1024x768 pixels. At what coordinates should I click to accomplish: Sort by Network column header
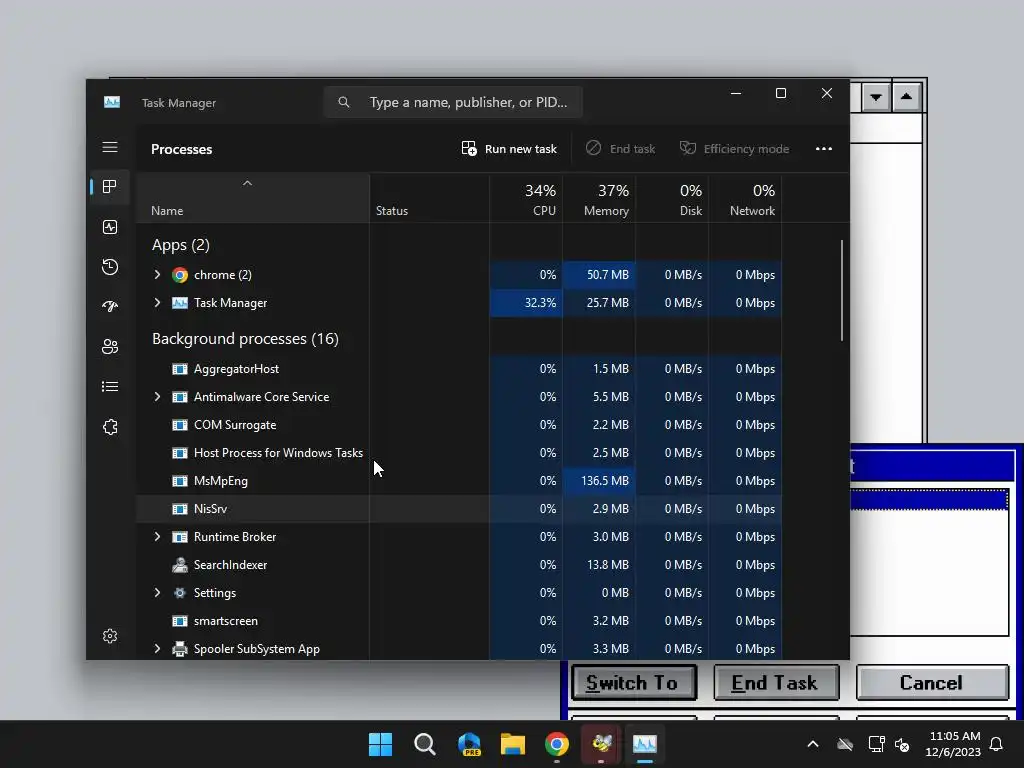[745, 199]
